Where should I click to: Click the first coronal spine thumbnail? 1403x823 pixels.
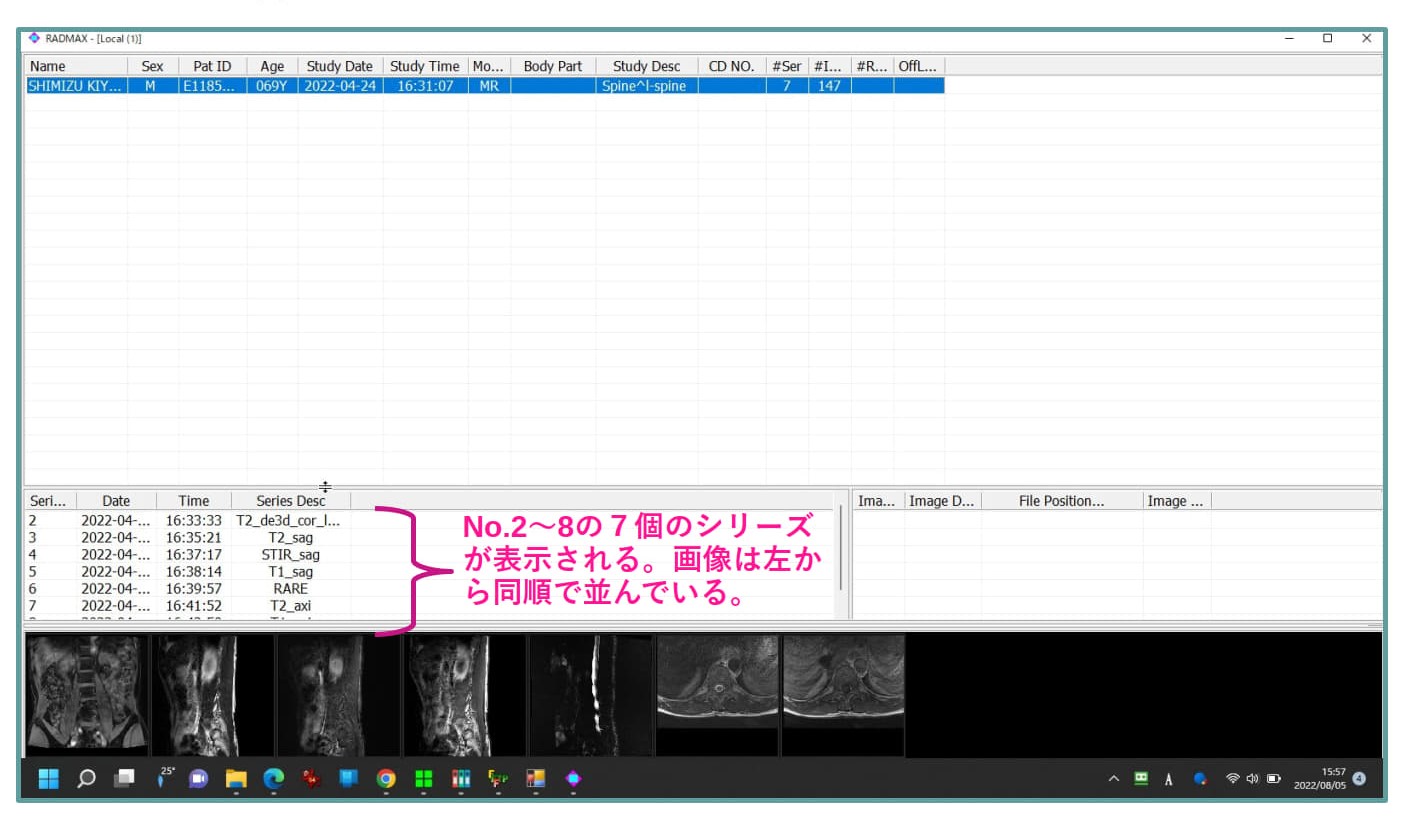[x=86, y=694]
